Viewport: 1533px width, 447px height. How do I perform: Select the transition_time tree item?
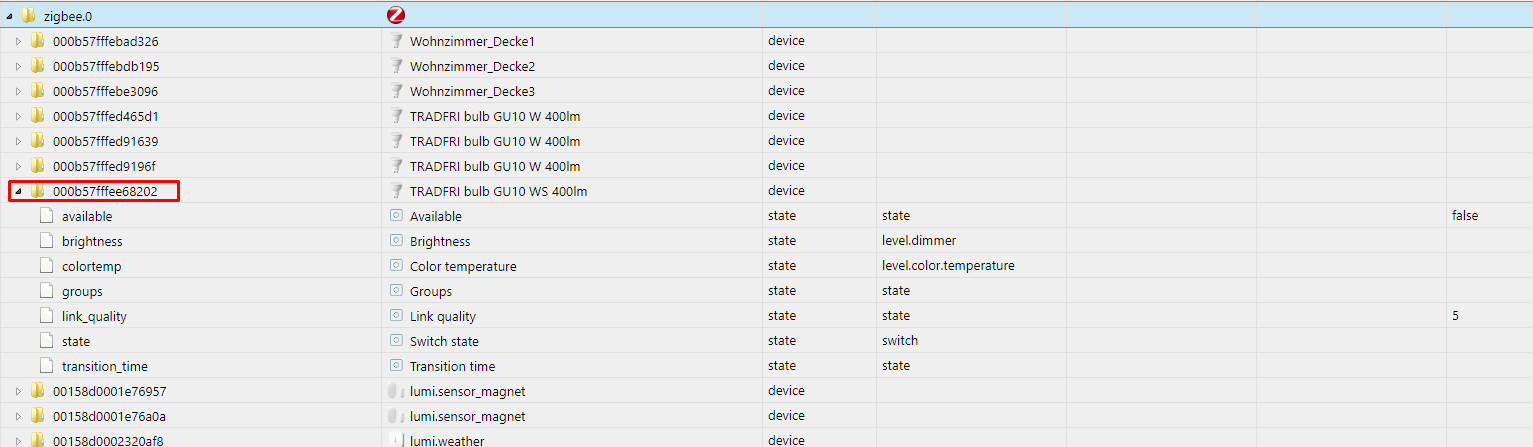pos(105,366)
